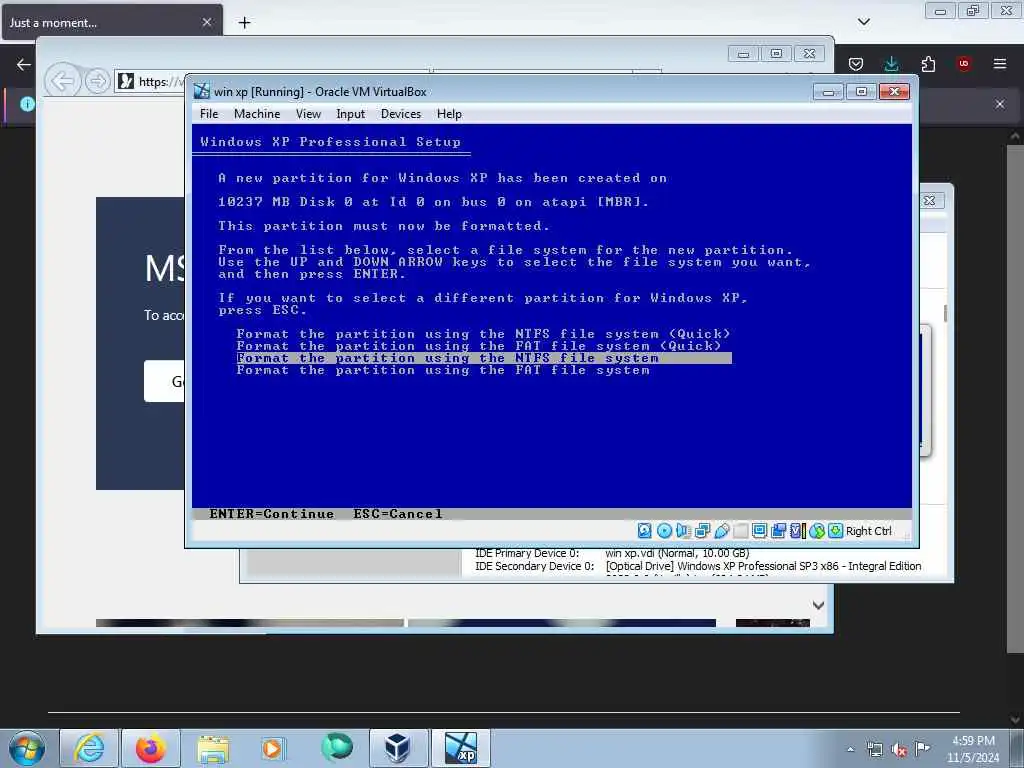The image size is (1024, 768).
Task: Open the Help menu in VirtualBox
Action: pos(449,114)
